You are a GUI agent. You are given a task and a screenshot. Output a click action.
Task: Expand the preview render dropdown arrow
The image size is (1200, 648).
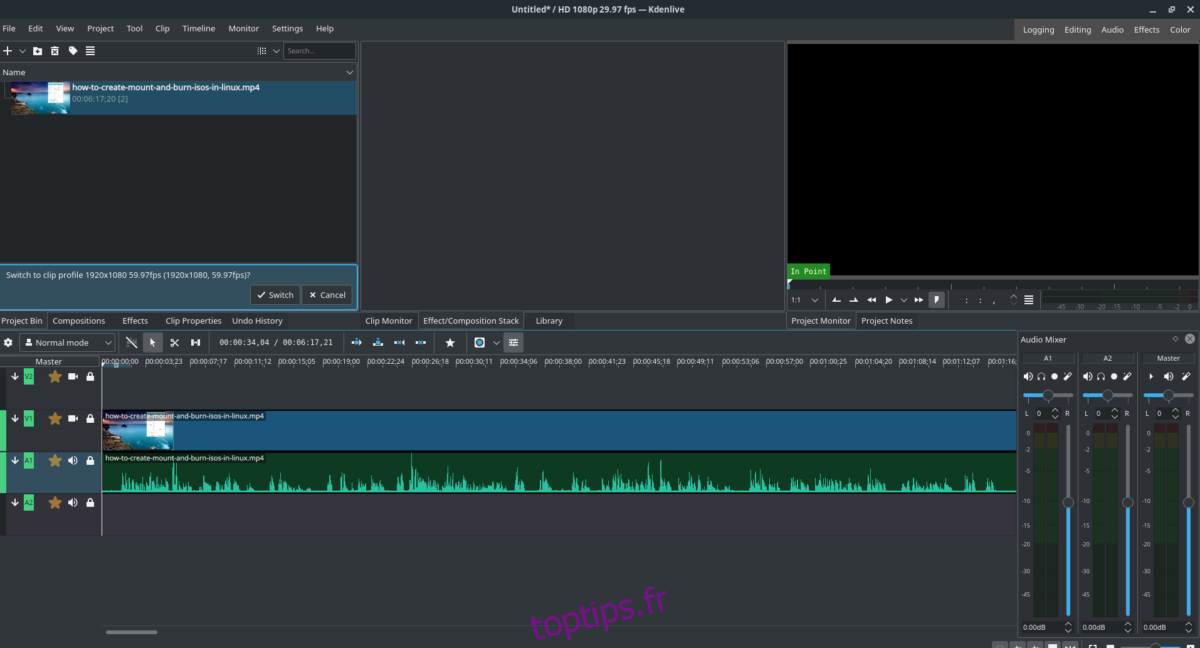496,342
